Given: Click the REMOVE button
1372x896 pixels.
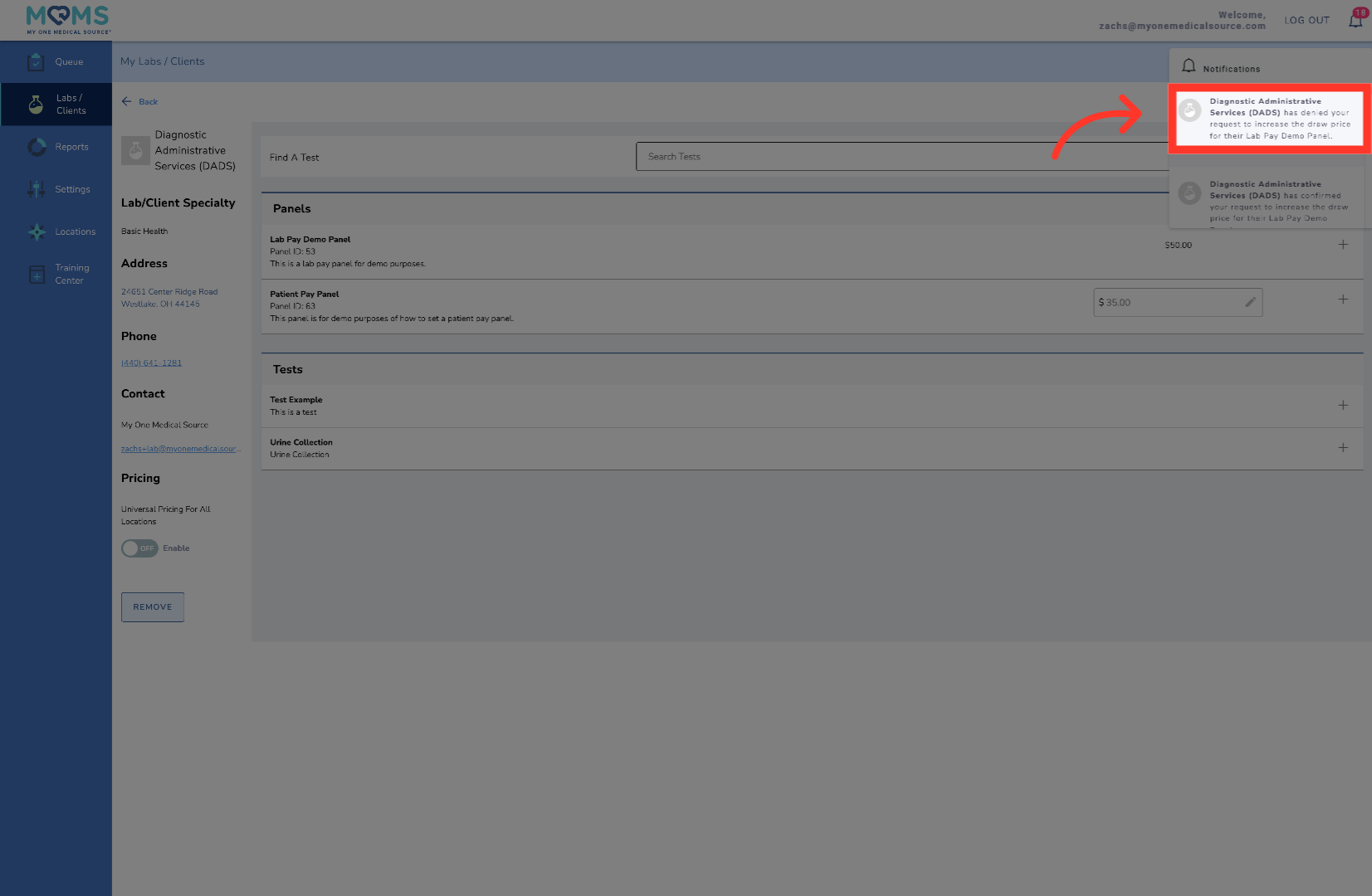Looking at the screenshot, I should pyautogui.click(x=152, y=606).
